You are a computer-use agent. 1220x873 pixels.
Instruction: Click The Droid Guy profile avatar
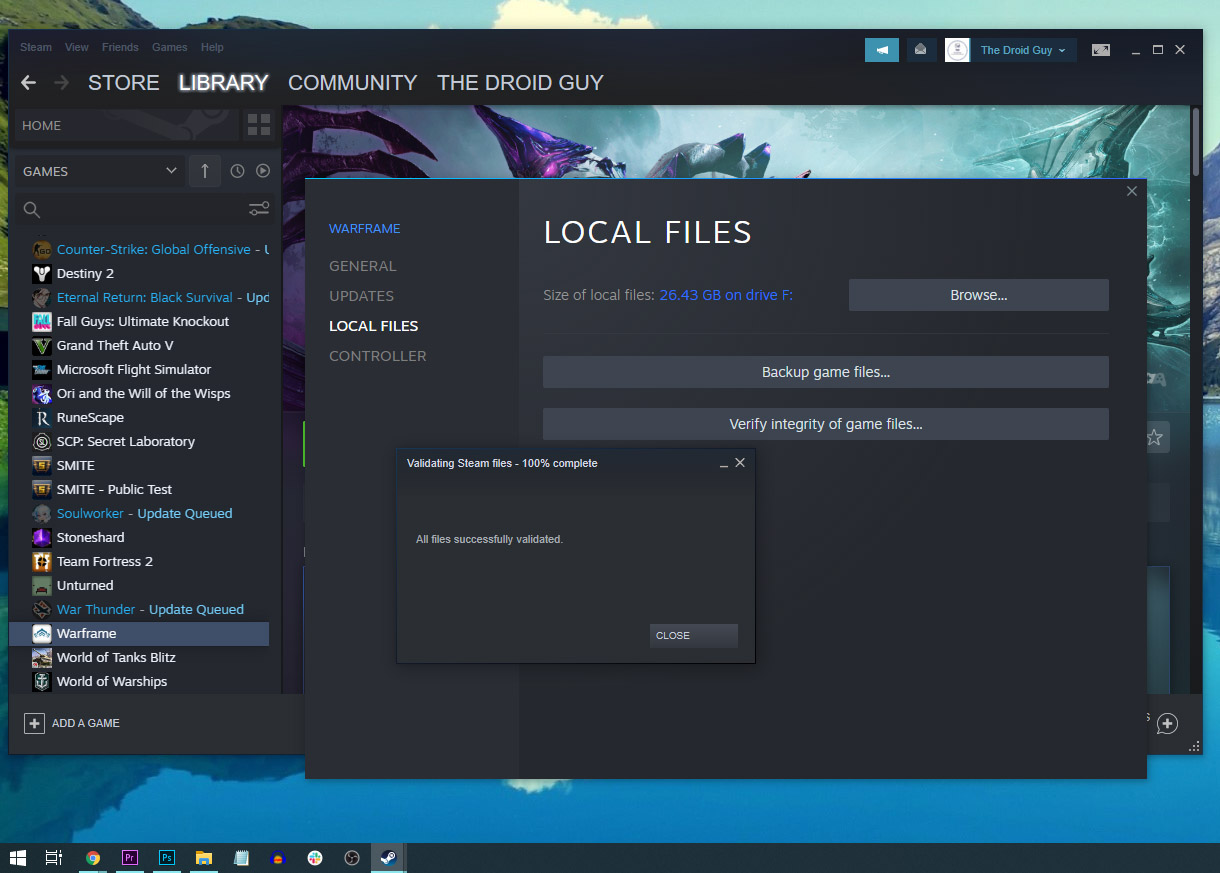point(957,50)
